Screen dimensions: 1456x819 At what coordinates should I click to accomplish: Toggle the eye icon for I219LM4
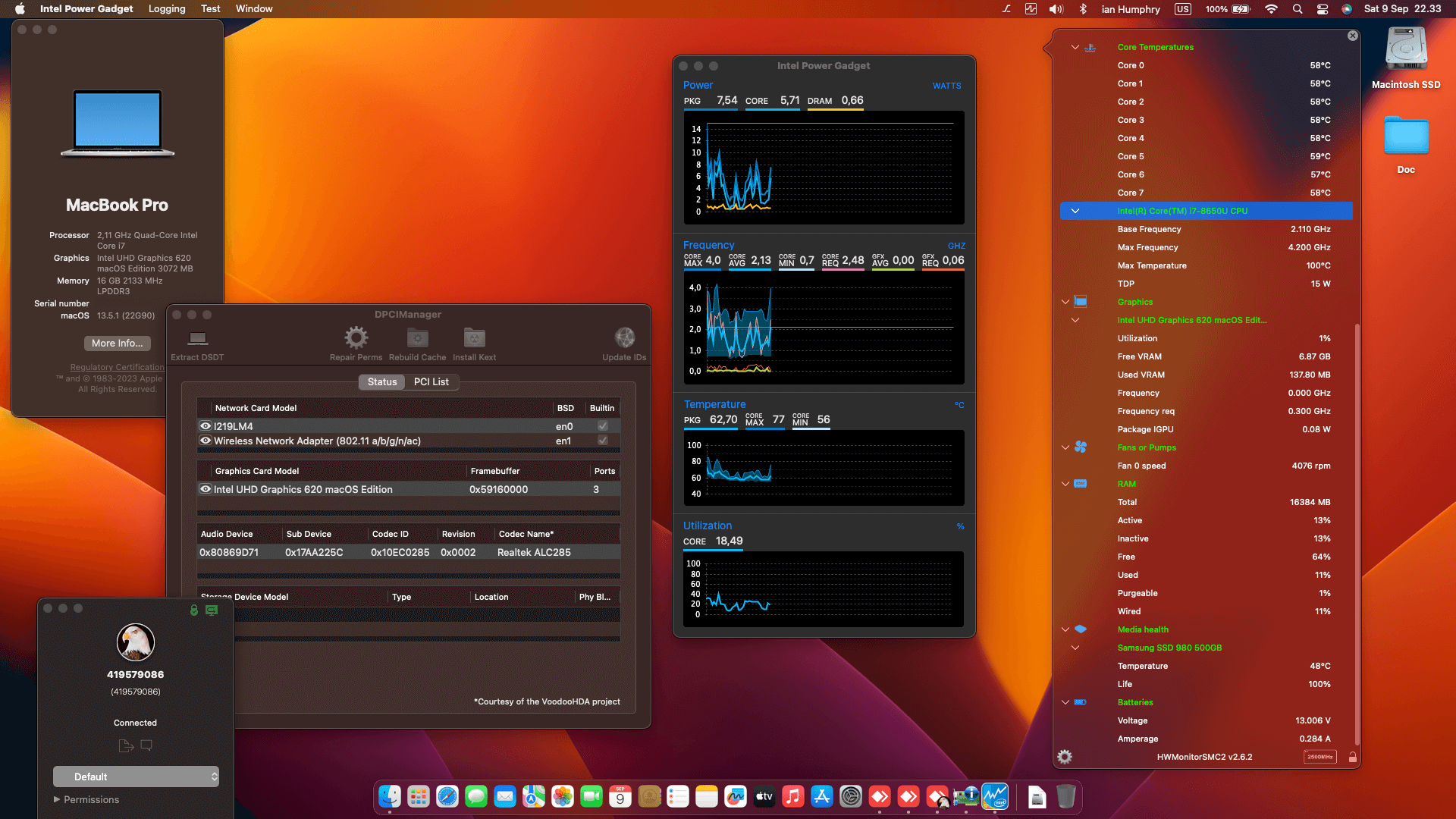206,426
